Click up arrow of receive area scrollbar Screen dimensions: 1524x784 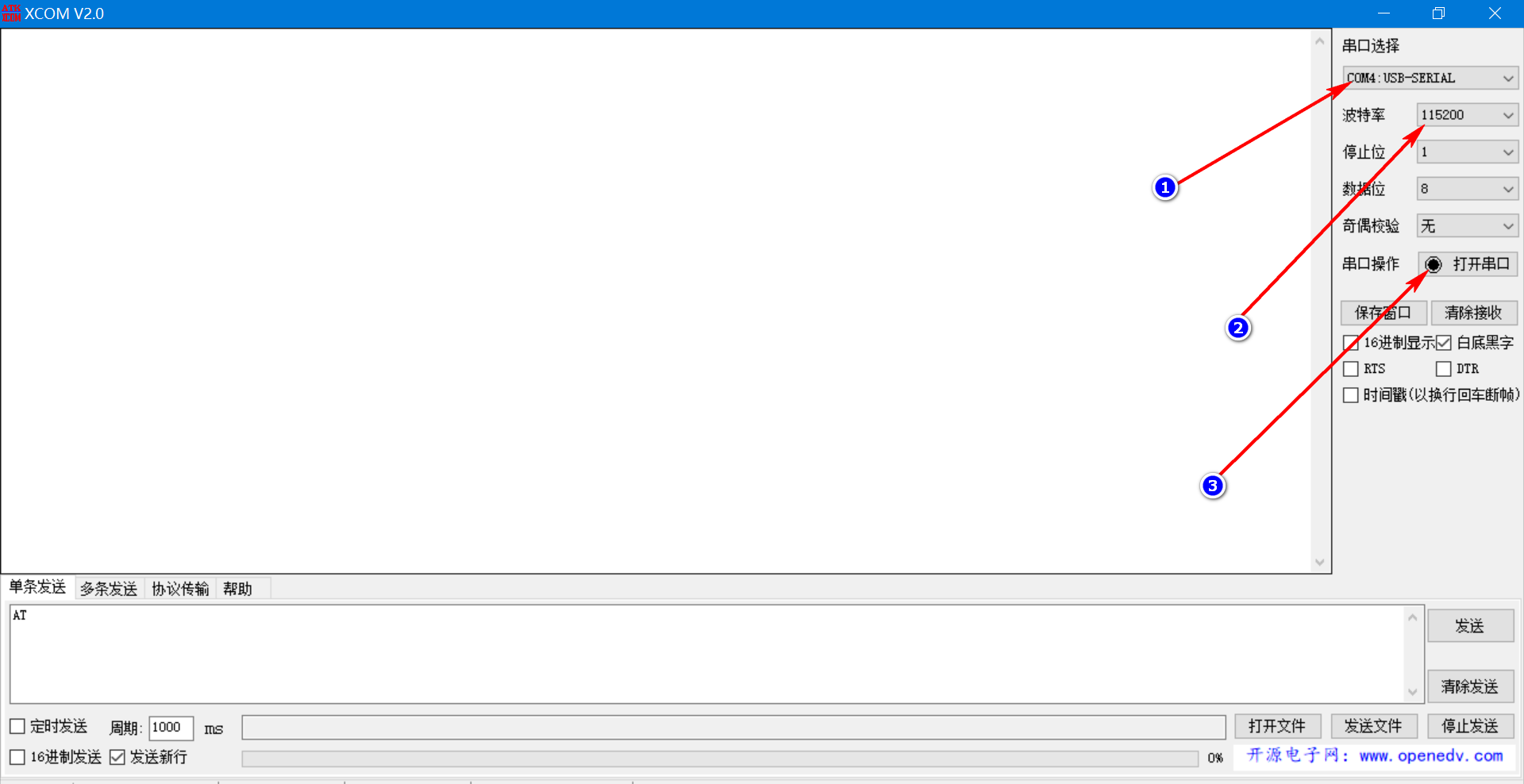point(1319,41)
